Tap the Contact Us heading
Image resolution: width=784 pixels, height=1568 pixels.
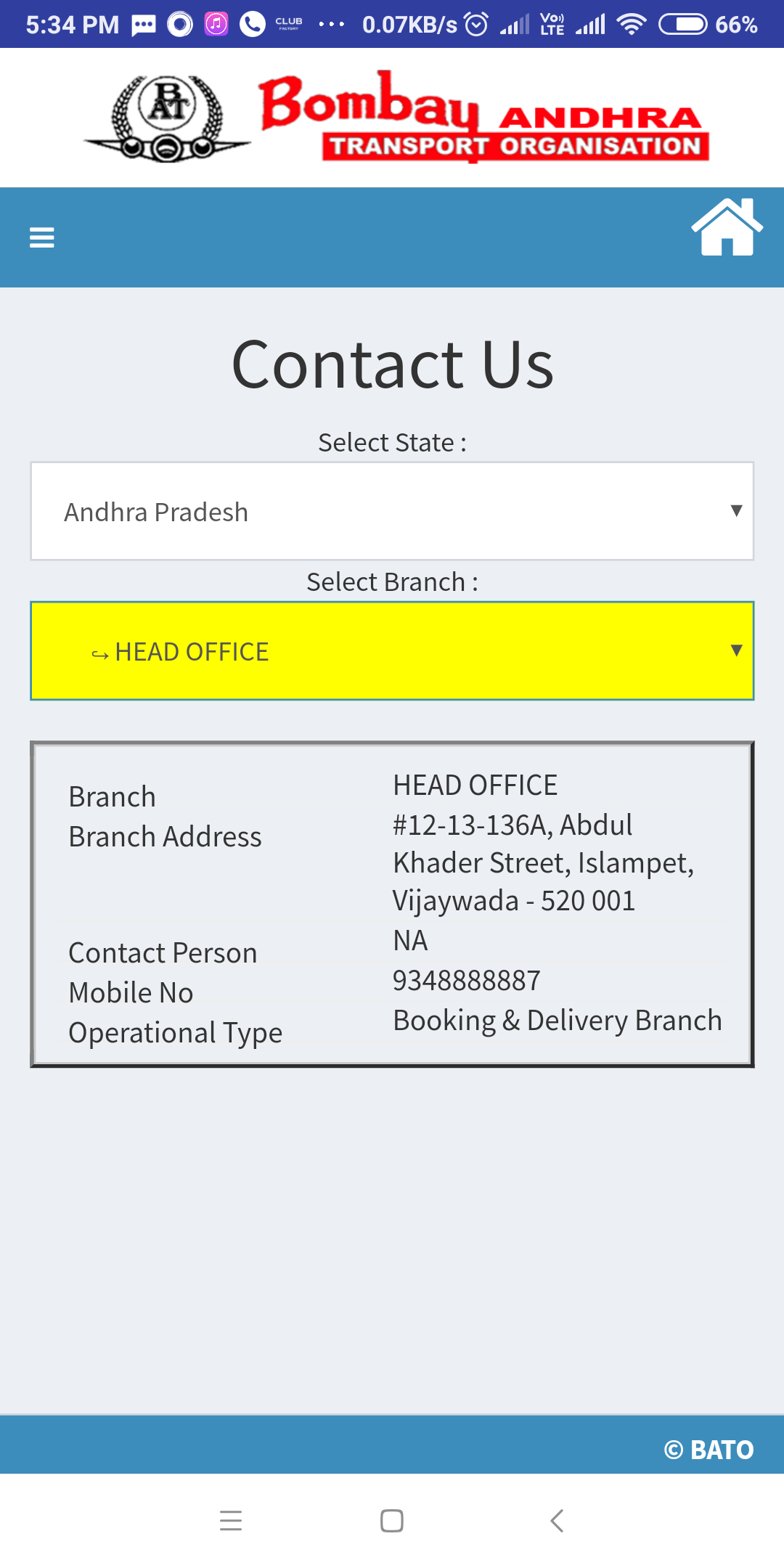coord(392,364)
